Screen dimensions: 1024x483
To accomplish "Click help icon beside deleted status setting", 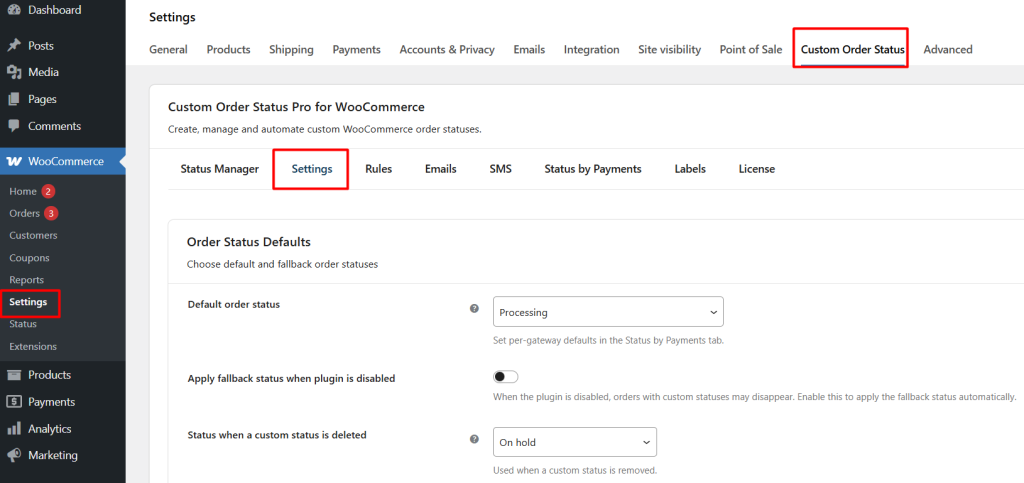I will [474, 439].
